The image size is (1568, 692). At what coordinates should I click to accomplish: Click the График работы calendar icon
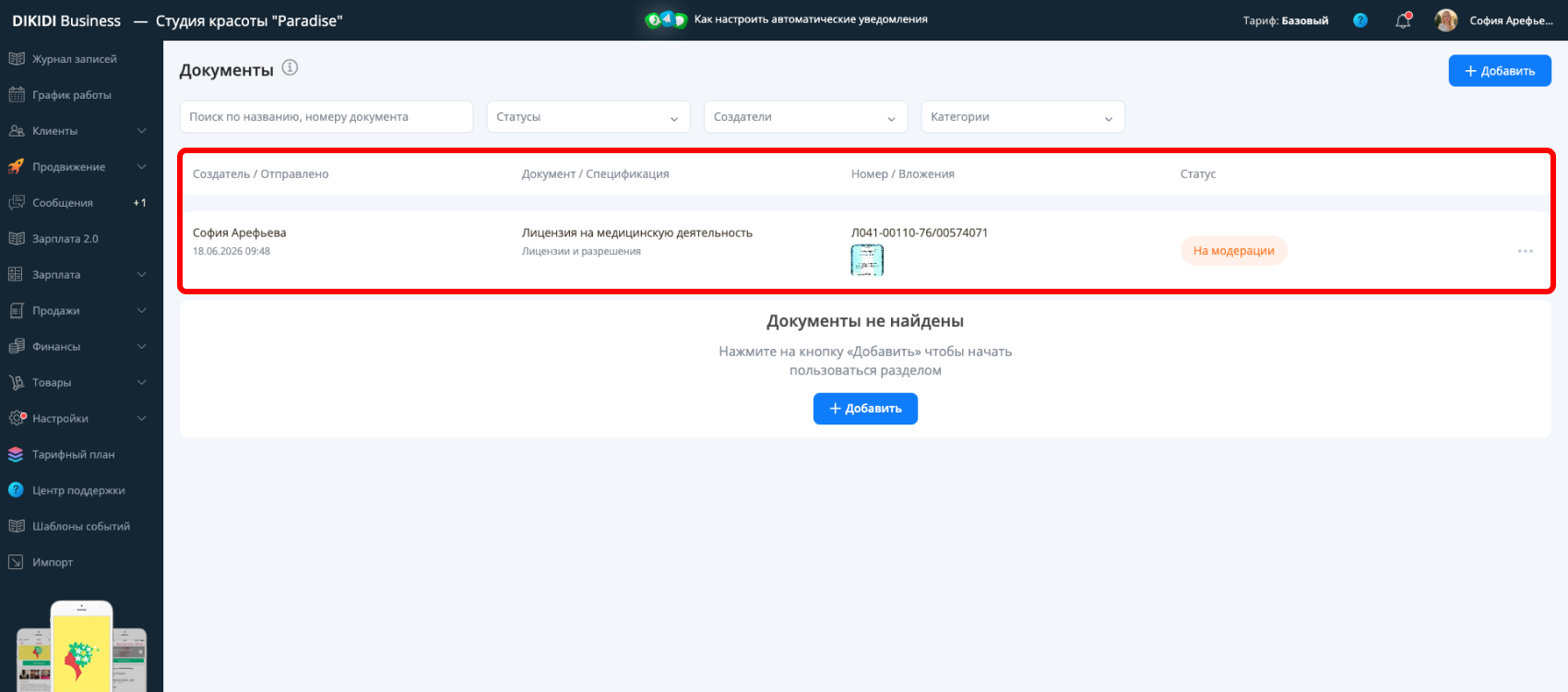pos(16,95)
